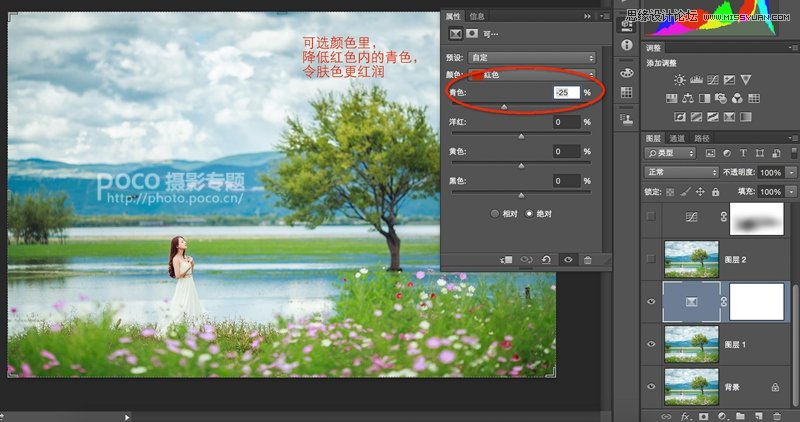Add a Brightness/Contrast adjustment
This screenshot has height=422, width=800.
[680, 80]
